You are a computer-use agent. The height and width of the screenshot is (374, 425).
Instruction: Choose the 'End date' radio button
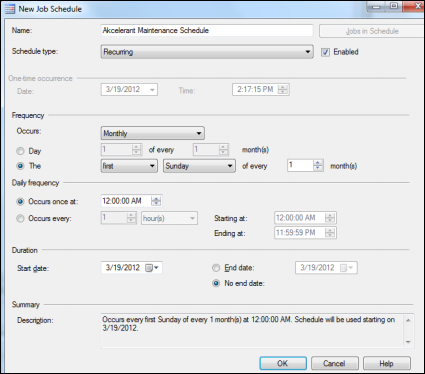pos(216,268)
